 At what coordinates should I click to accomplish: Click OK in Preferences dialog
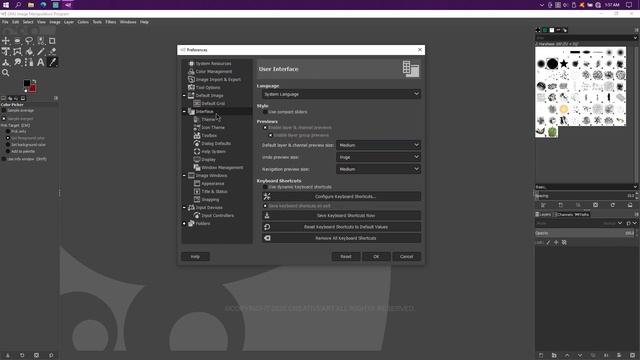[376, 257]
